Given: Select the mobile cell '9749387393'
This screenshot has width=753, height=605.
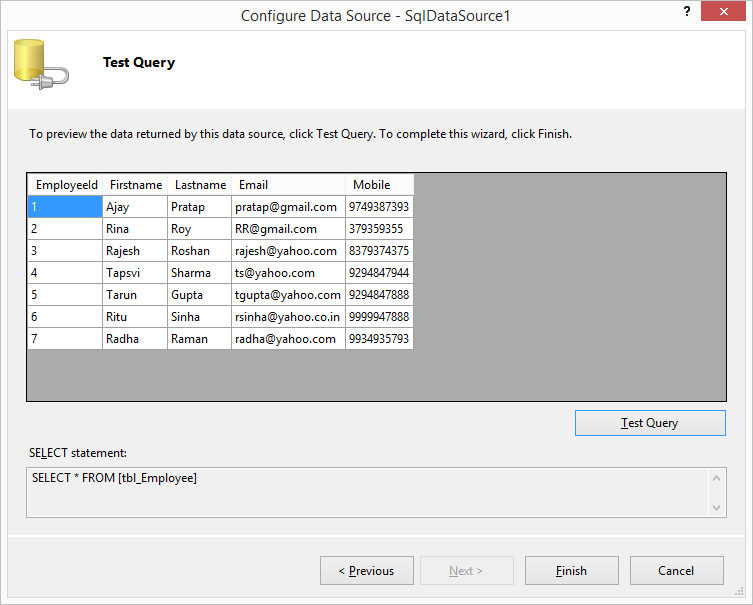Looking at the screenshot, I should tap(379, 207).
